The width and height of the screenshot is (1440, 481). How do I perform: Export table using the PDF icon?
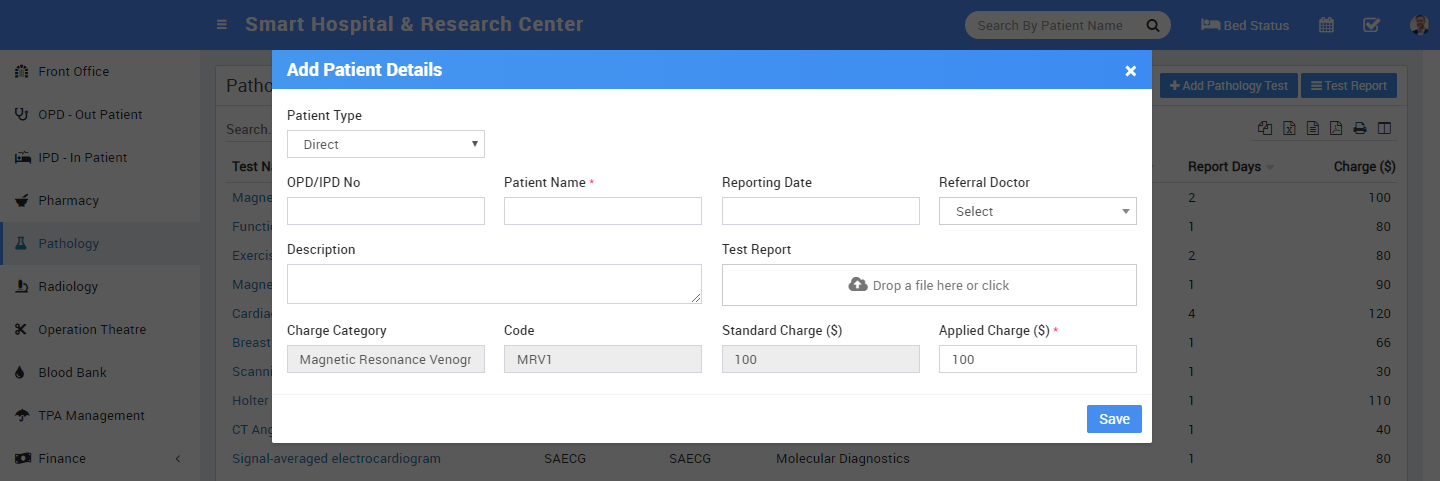pyautogui.click(x=1336, y=128)
